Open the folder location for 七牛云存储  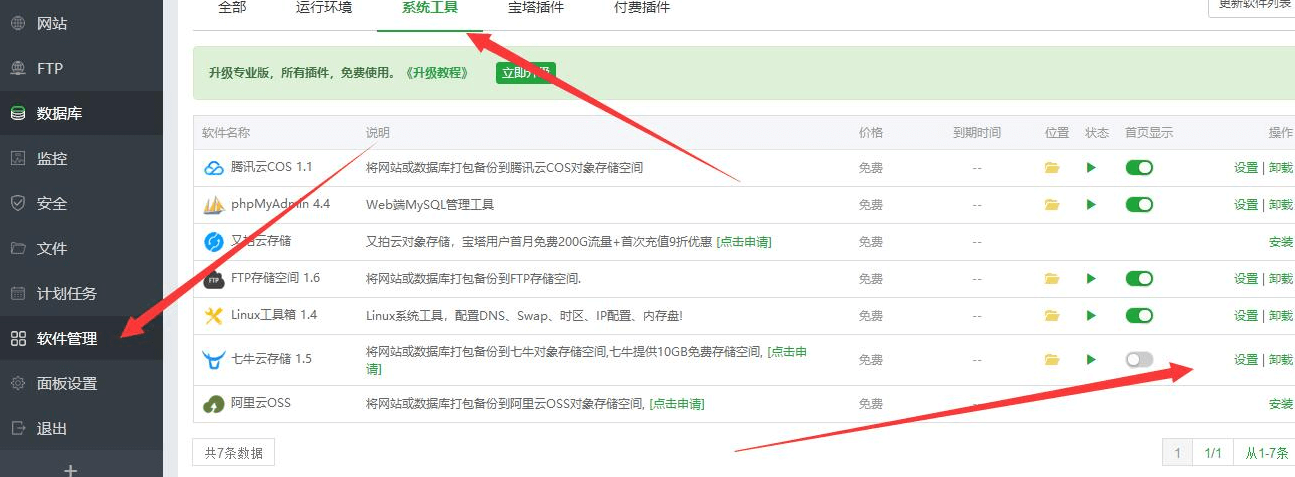click(x=1052, y=360)
